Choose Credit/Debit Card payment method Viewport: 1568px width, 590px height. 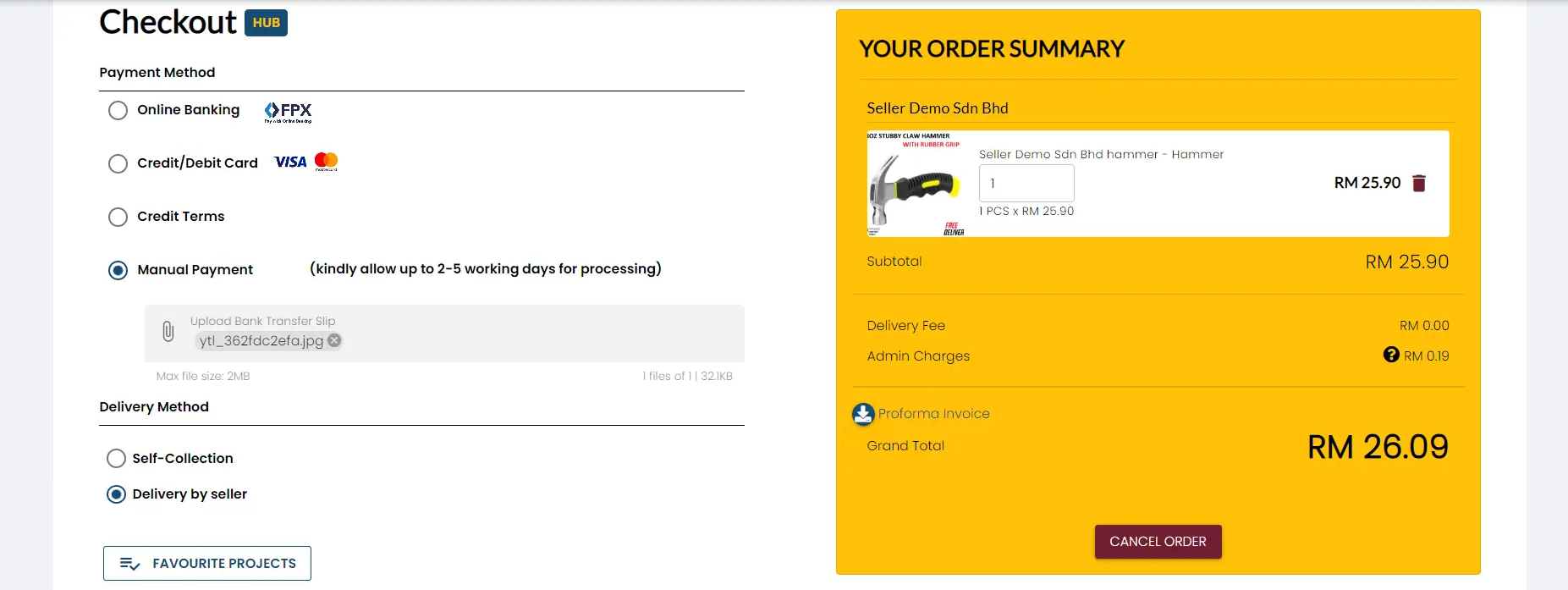click(118, 163)
